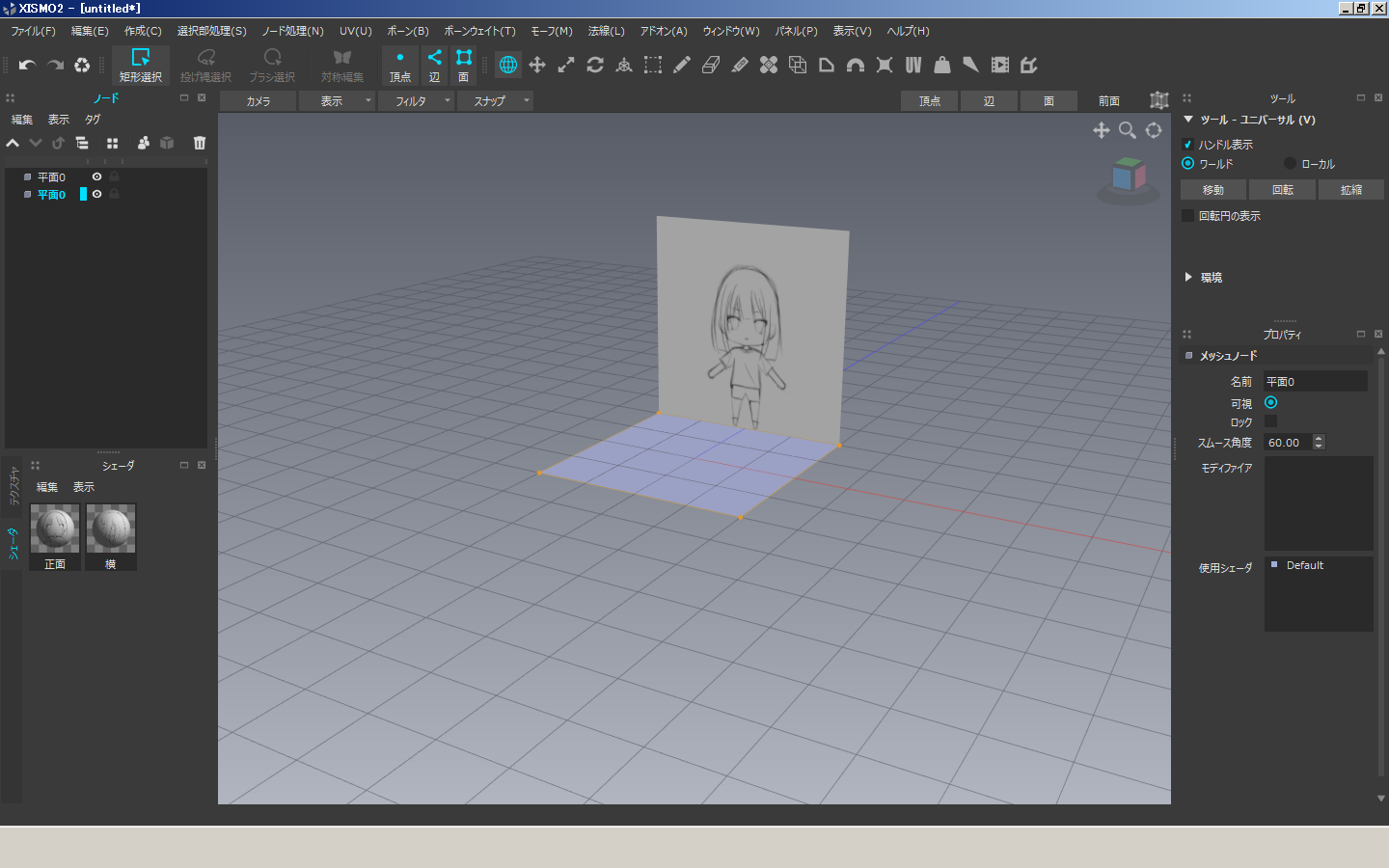
Task: Click the 名前 name input field
Action: [1316, 382]
